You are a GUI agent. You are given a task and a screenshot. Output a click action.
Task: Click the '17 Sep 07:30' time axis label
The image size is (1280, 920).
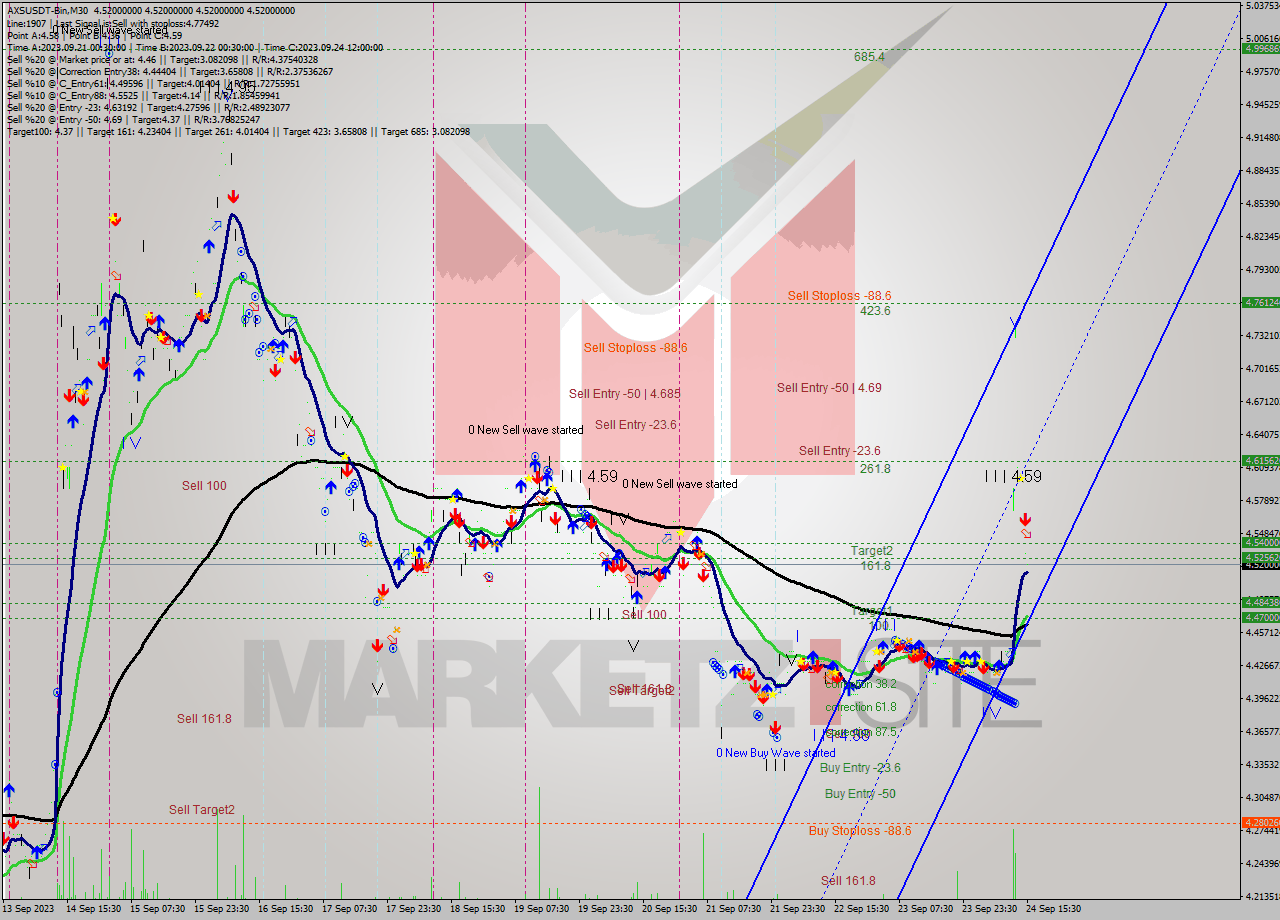[352, 909]
